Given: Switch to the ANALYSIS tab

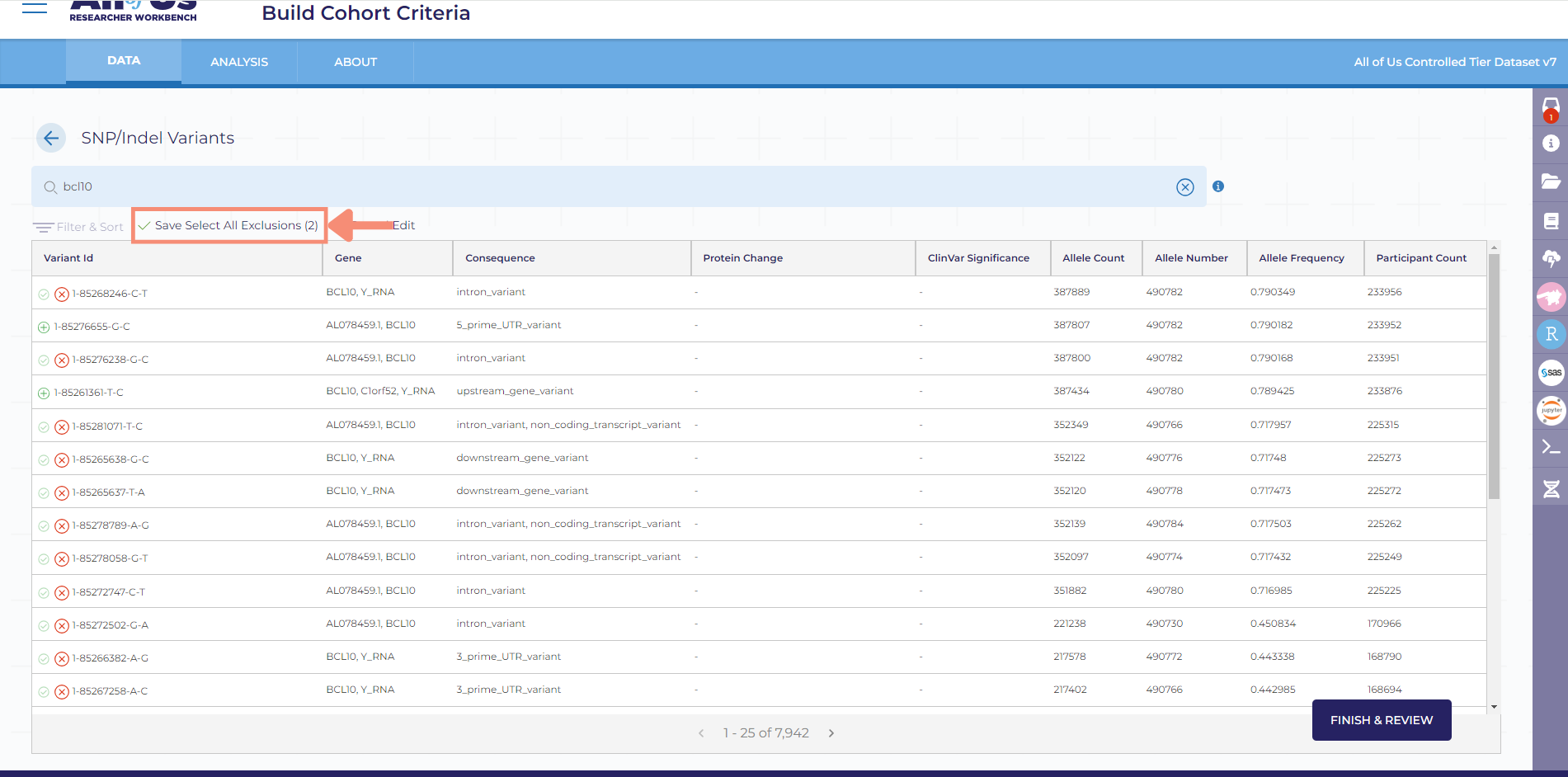Looking at the screenshot, I should coord(239,62).
